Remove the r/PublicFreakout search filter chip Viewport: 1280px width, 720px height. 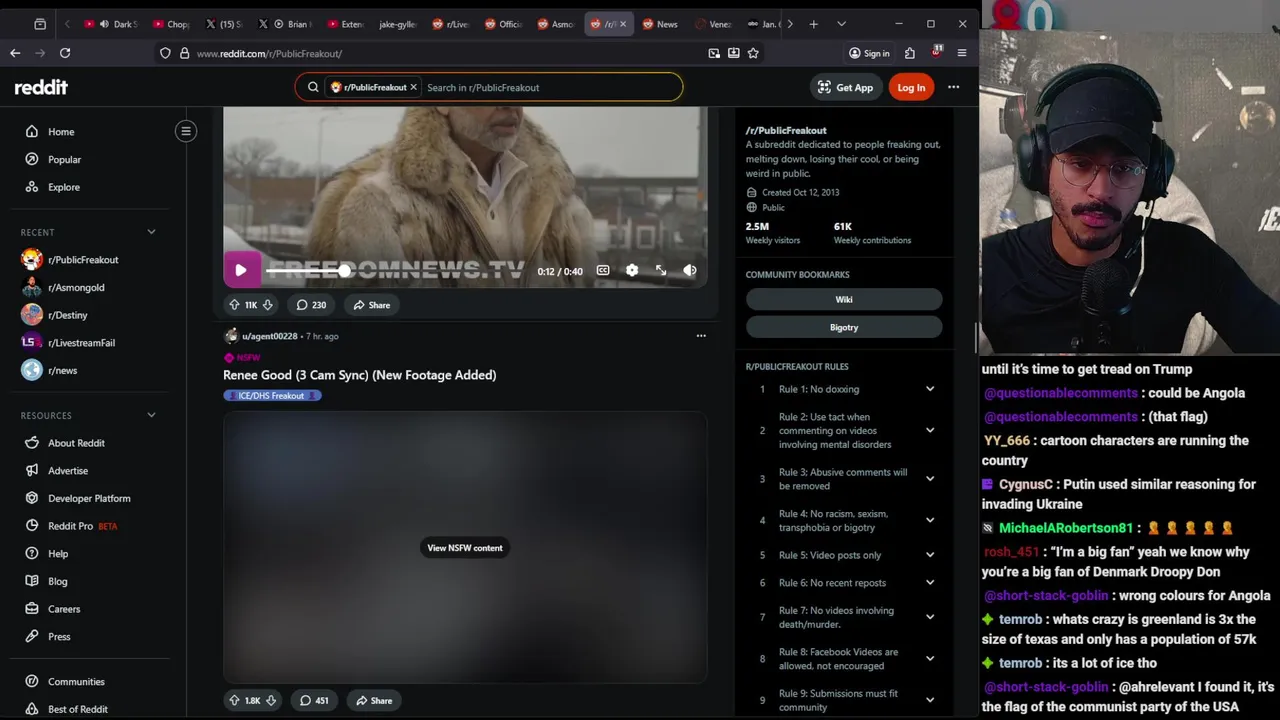tap(413, 87)
